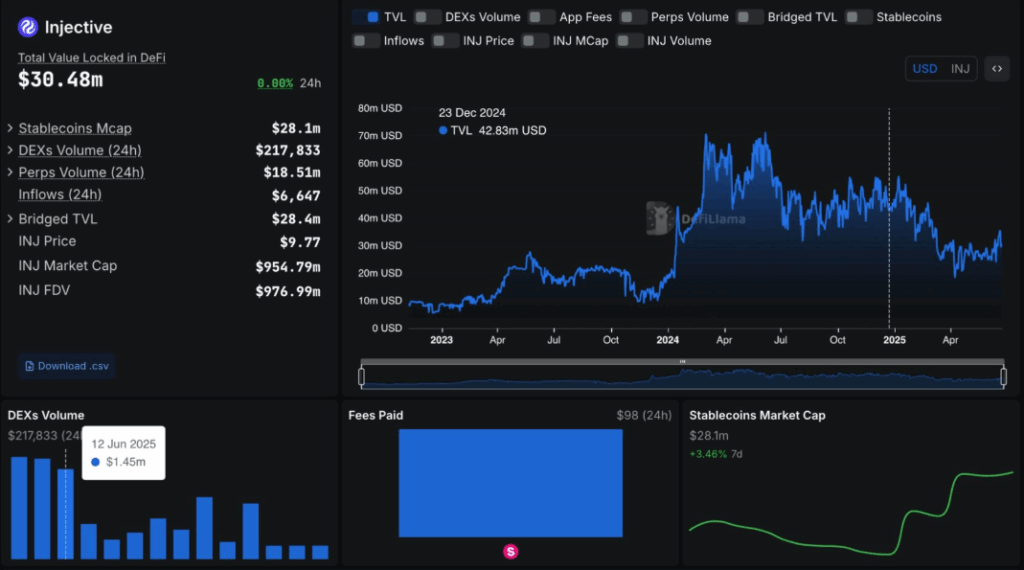This screenshot has width=1024, height=570.
Task: Open the Perps Volume (24h) link
Action: coord(81,173)
